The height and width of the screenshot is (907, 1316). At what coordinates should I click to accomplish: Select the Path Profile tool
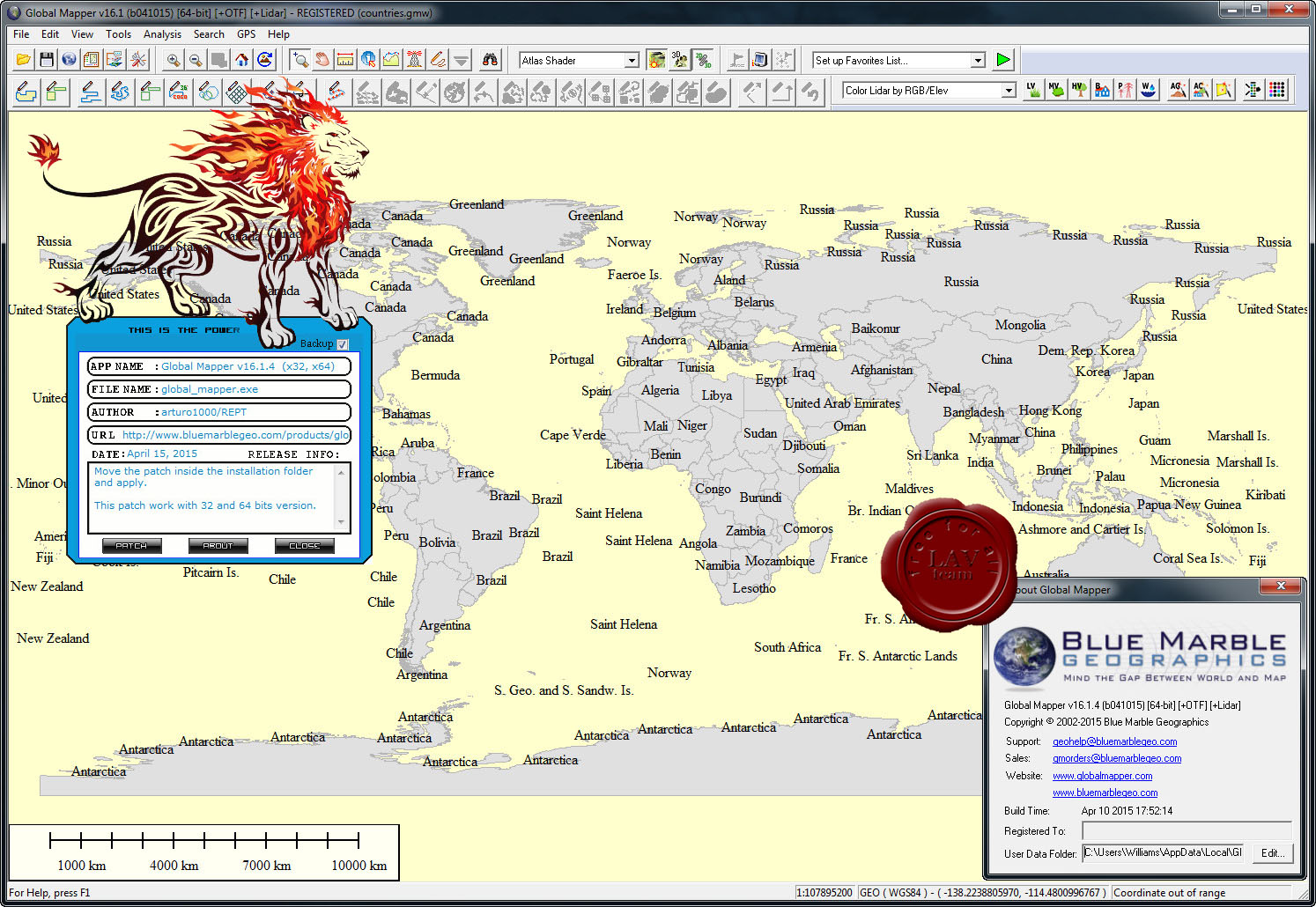391,60
